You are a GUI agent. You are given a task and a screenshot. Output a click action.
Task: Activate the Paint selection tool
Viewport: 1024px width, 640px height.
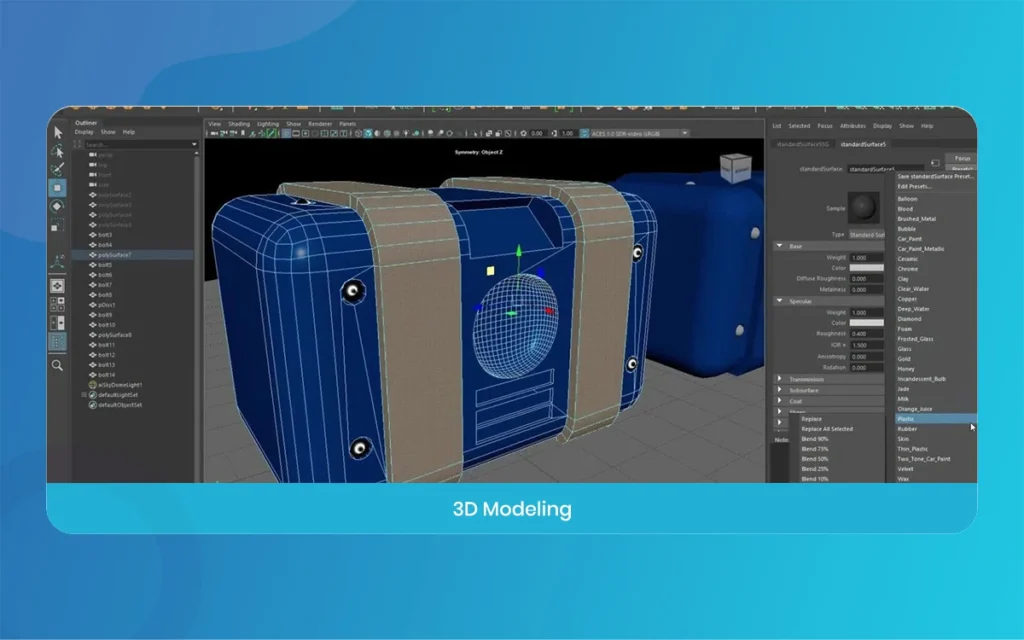57,170
